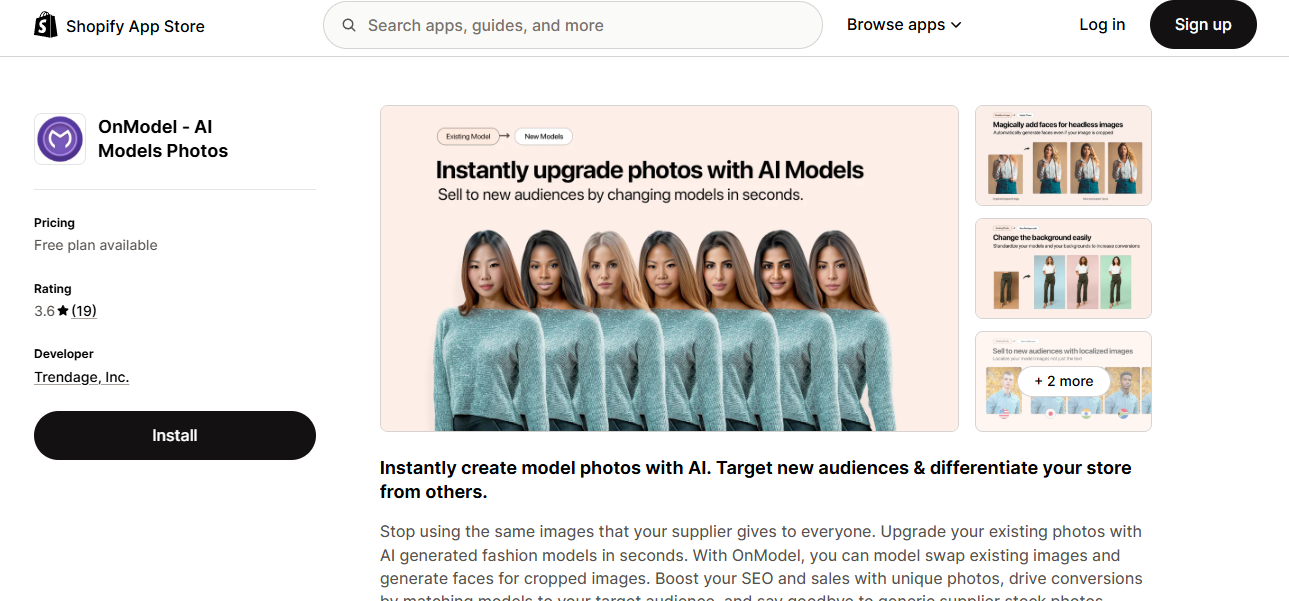Install the OnModel app
1289x601 pixels.
pos(175,435)
